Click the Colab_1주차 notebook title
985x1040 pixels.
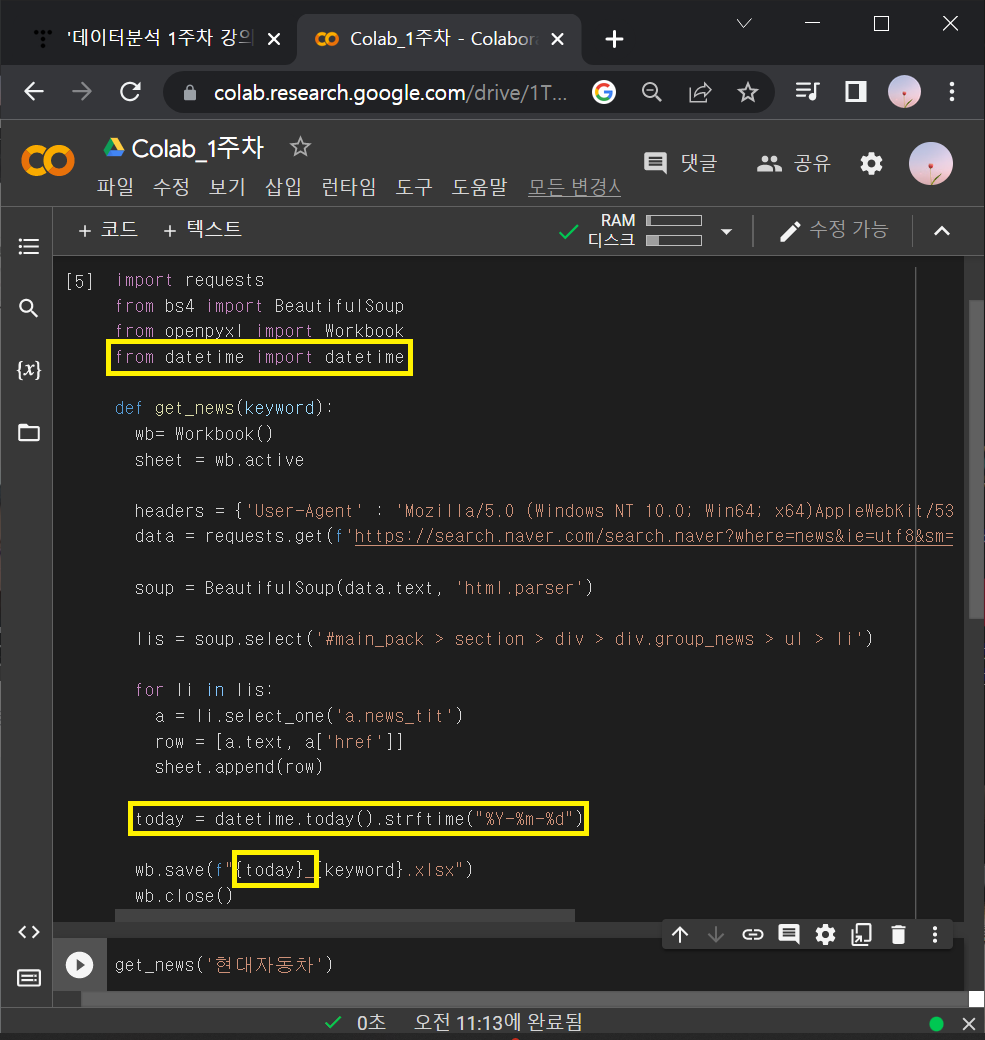tap(198, 148)
